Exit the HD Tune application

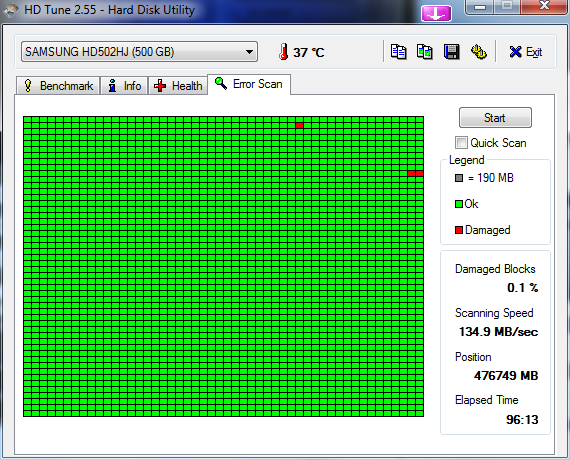(526, 52)
